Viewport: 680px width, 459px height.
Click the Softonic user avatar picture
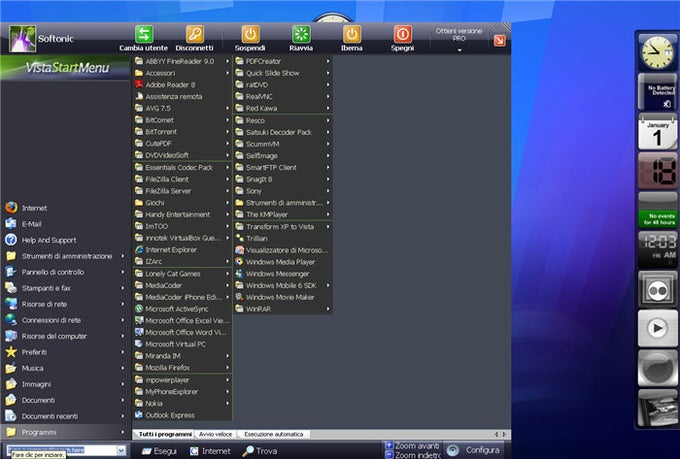pyautogui.click(x=23, y=38)
